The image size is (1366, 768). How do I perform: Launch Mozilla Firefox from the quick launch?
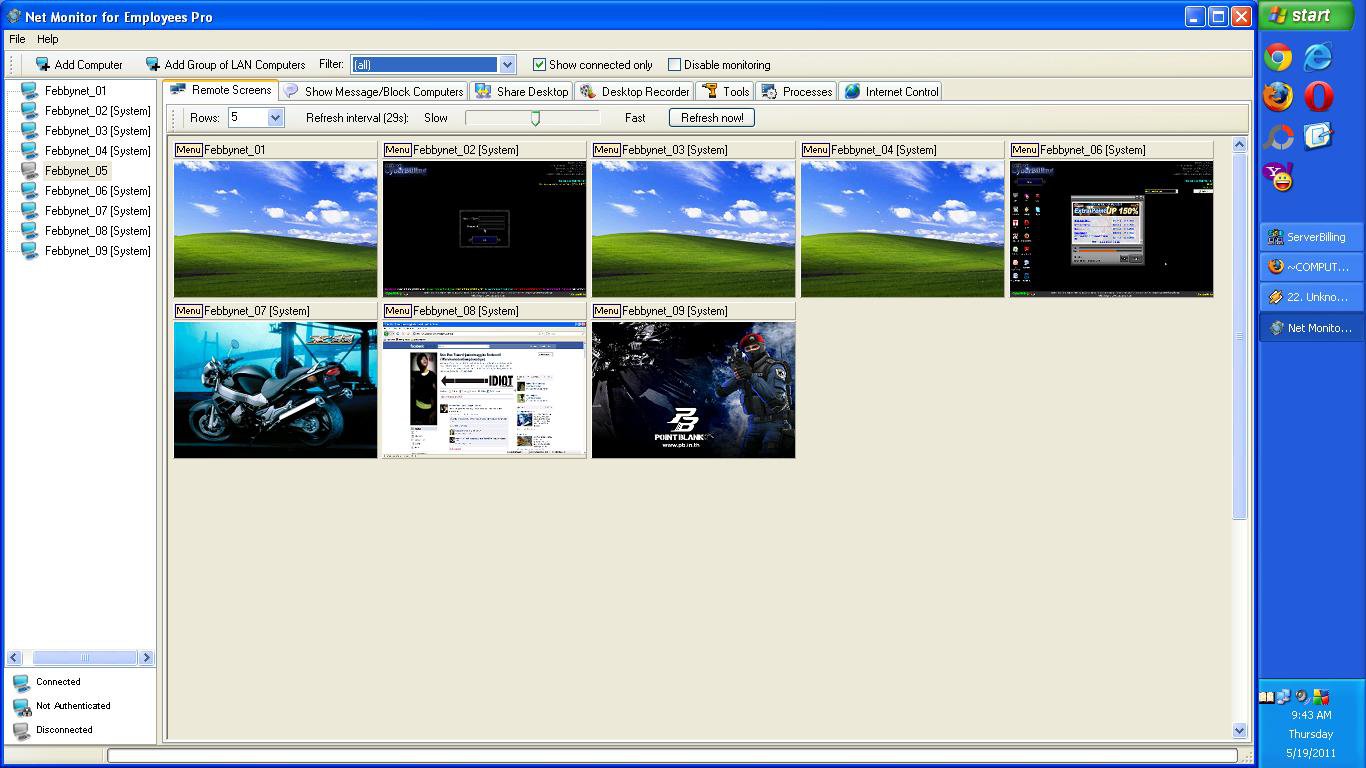pos(1277,96)
